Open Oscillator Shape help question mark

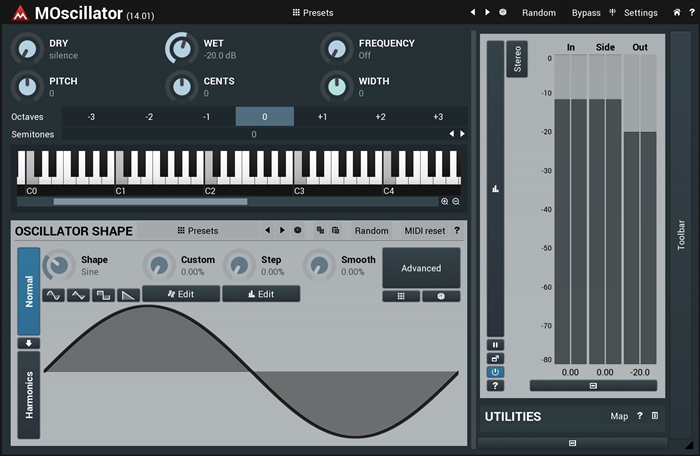point(457,230)
